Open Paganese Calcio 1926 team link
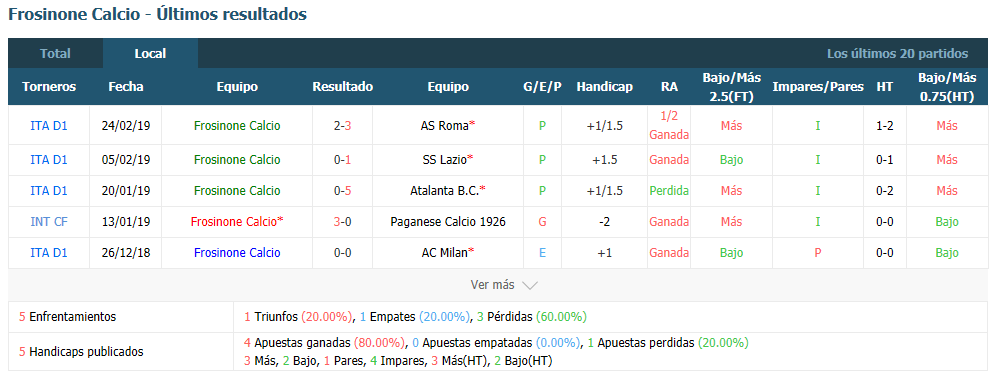The width and height of the screenshot is (995, 376). pyautogui.click(x=448, y=222)
